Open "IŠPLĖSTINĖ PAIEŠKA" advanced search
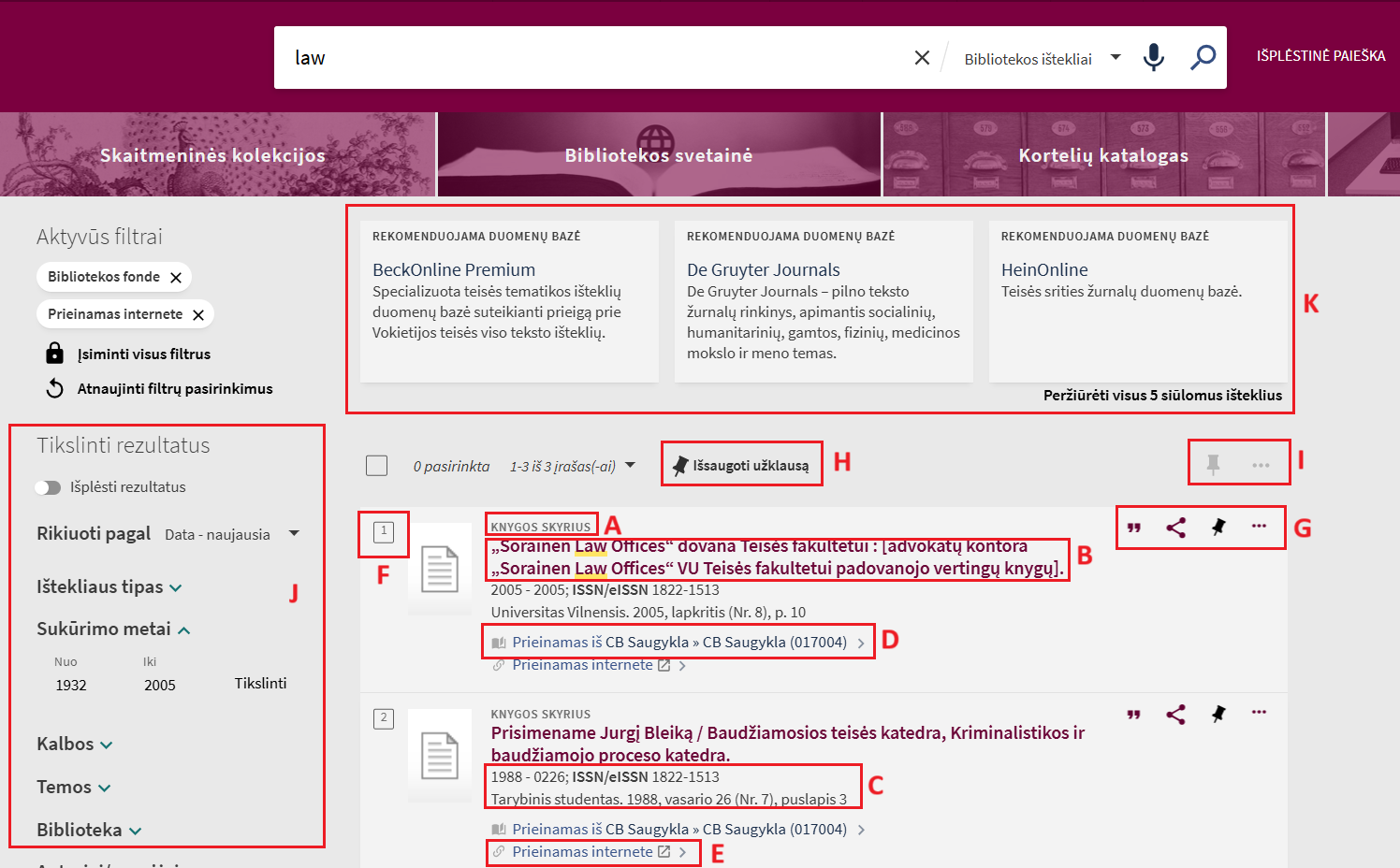The height and width of the screenshot is (868, 1400). [x=1320, y=55]
